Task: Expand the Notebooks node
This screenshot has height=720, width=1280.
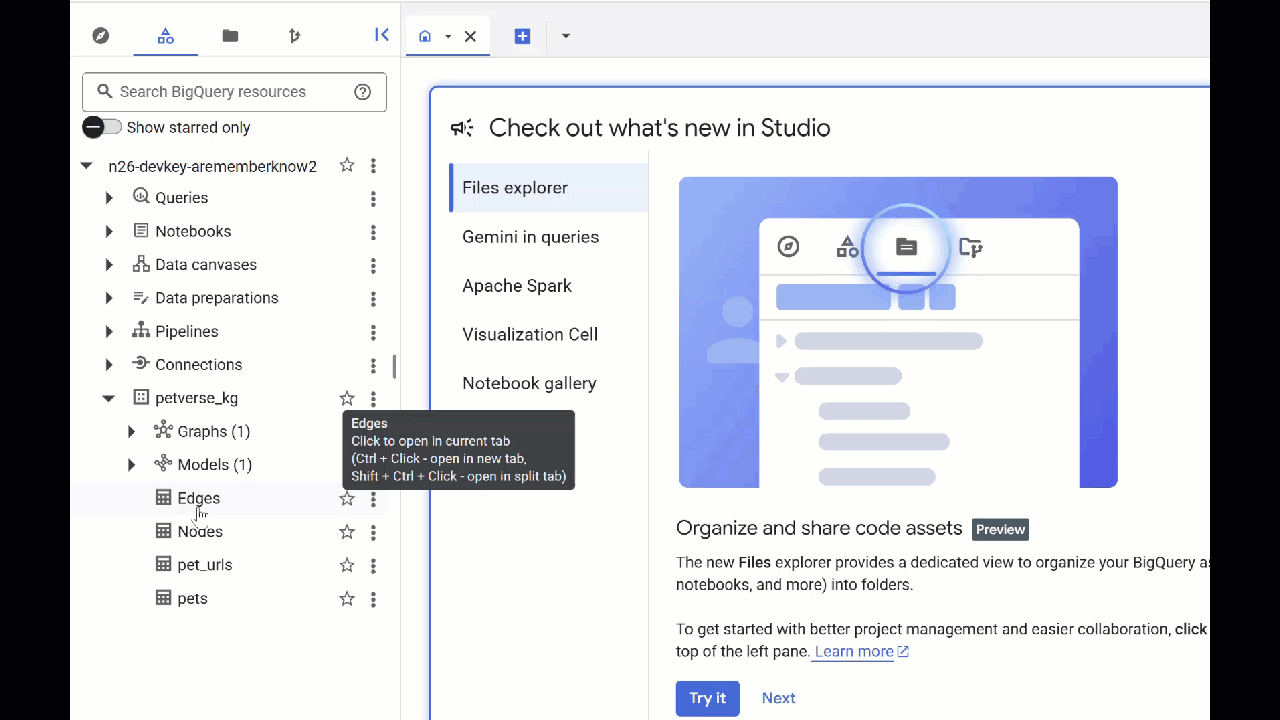Action: pos(109,231)
